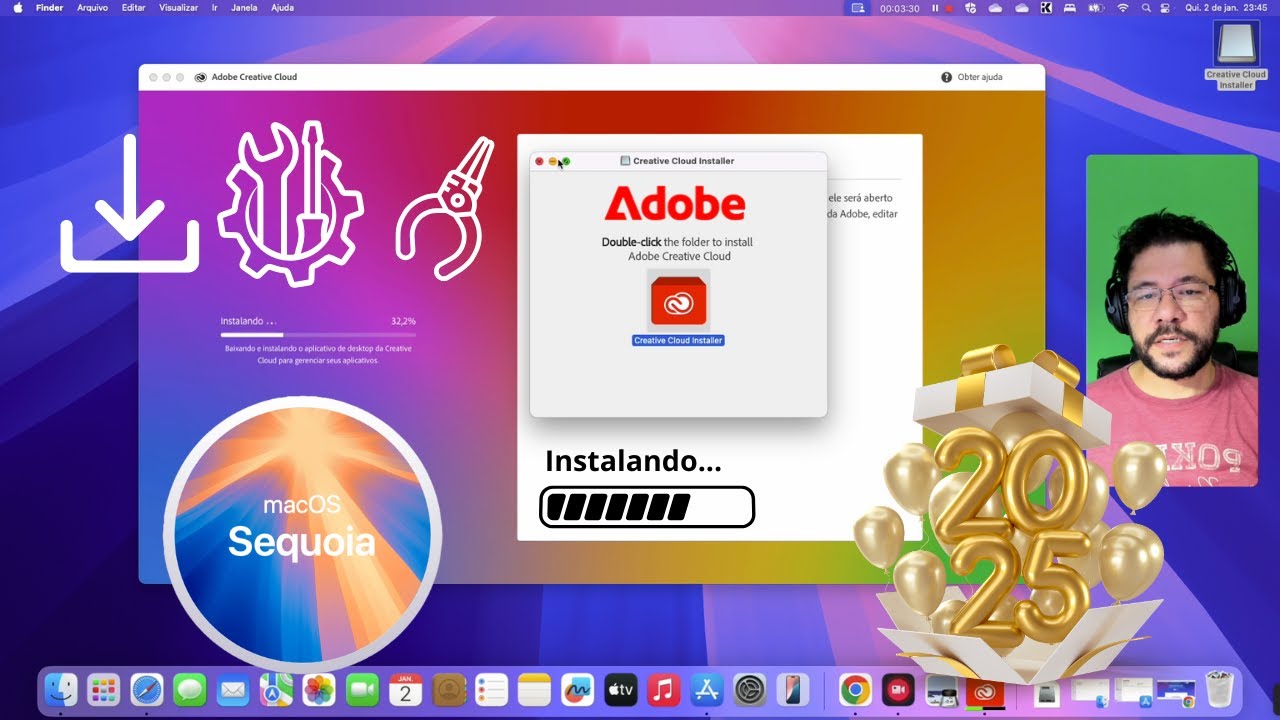This screenshot has height=720, width=1280.
Task: Open the Finder menu
Action: (x=50, y=7)
